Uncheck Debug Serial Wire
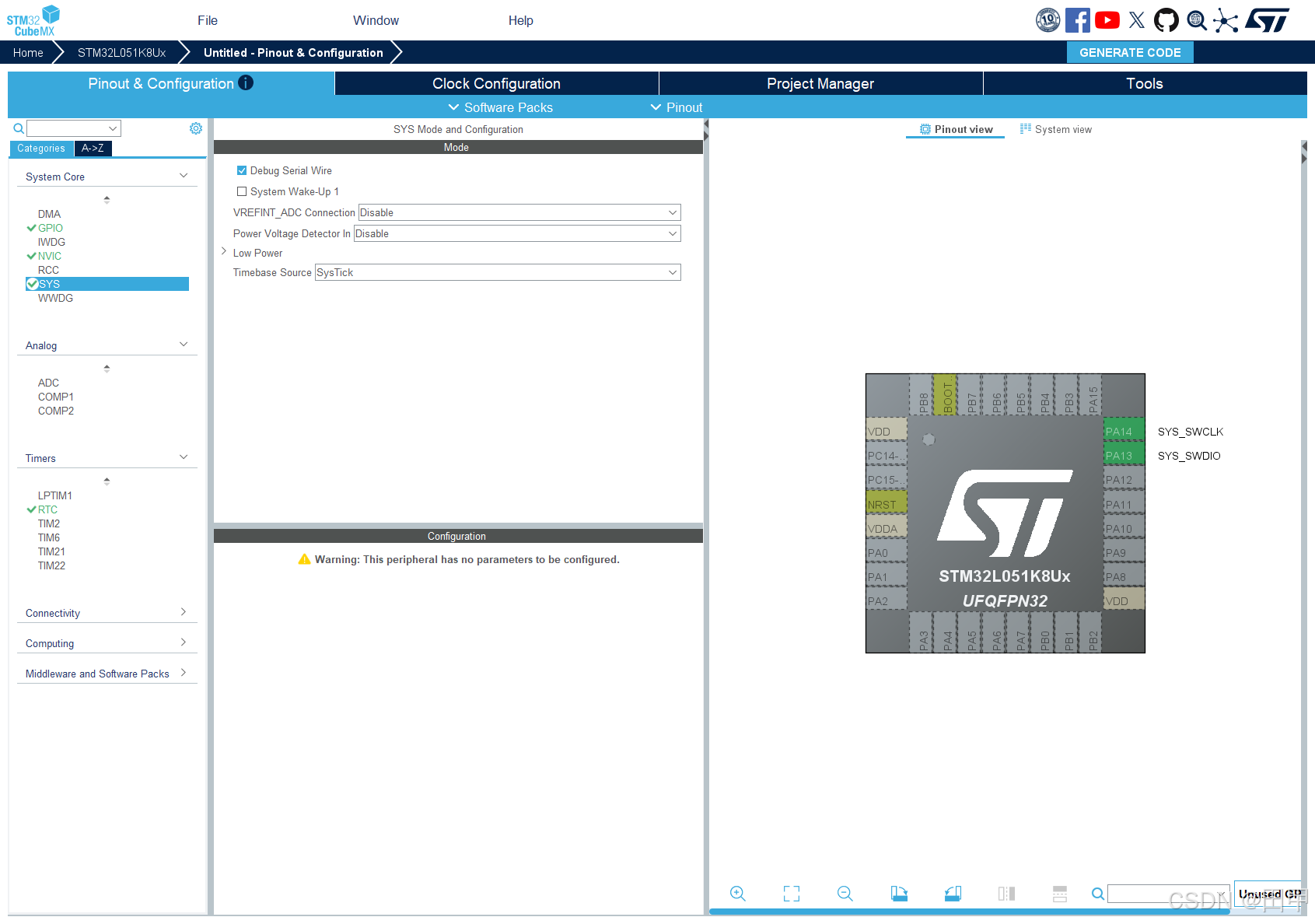This screenshot has height=924, width=1315. [242, 170]
